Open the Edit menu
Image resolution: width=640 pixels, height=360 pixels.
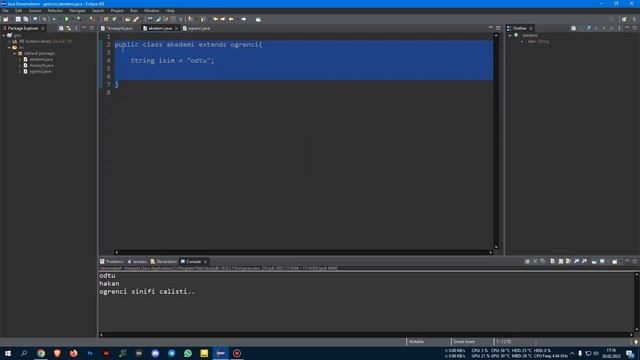(19, 11)
